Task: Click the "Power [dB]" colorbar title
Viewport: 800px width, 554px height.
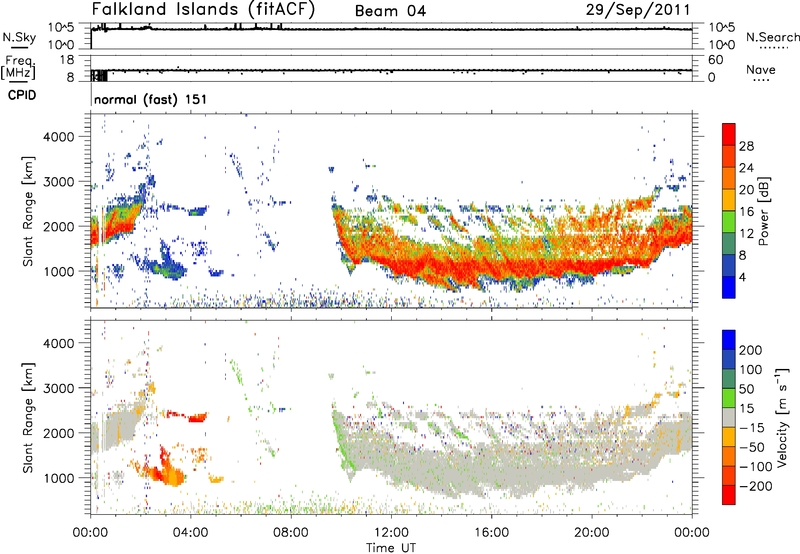Action: click(x=764, y=211)
